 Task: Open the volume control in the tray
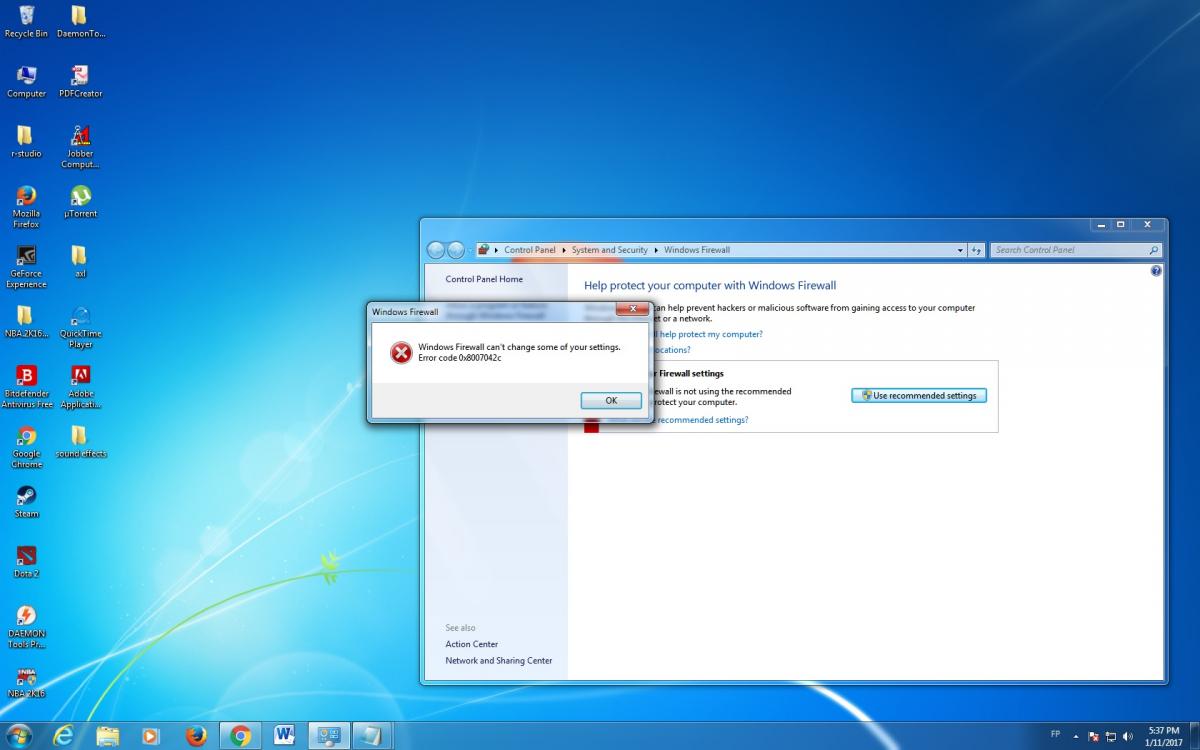[x=1128, y=736]
